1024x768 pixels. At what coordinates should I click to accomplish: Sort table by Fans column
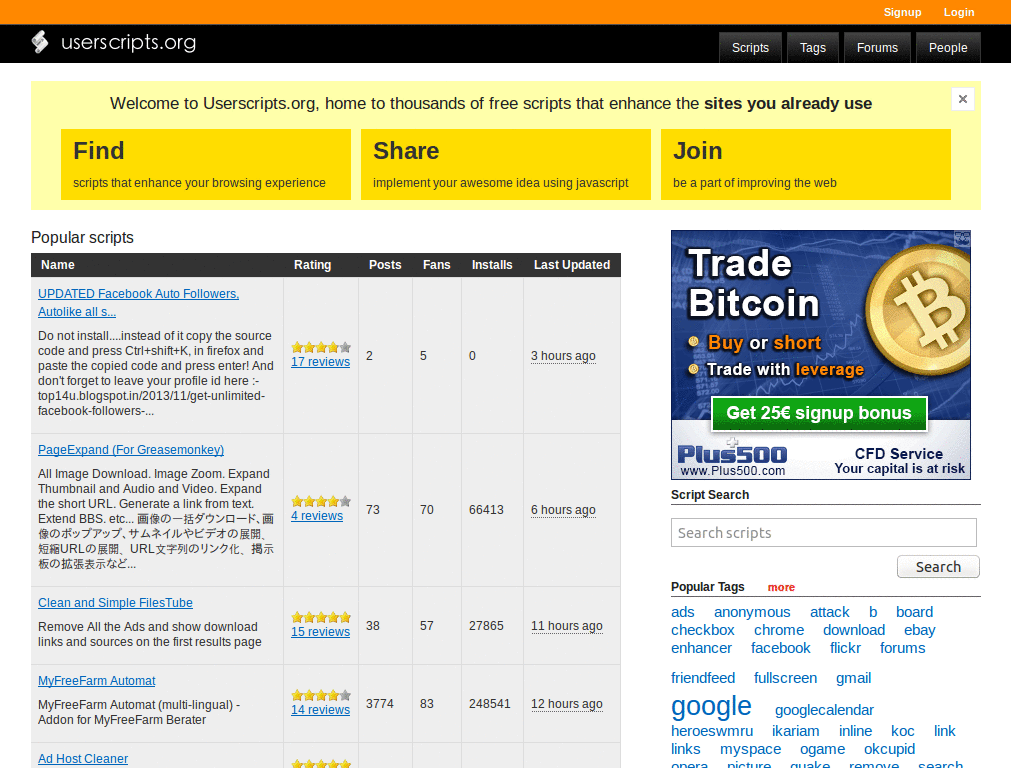tap(436, 265)
